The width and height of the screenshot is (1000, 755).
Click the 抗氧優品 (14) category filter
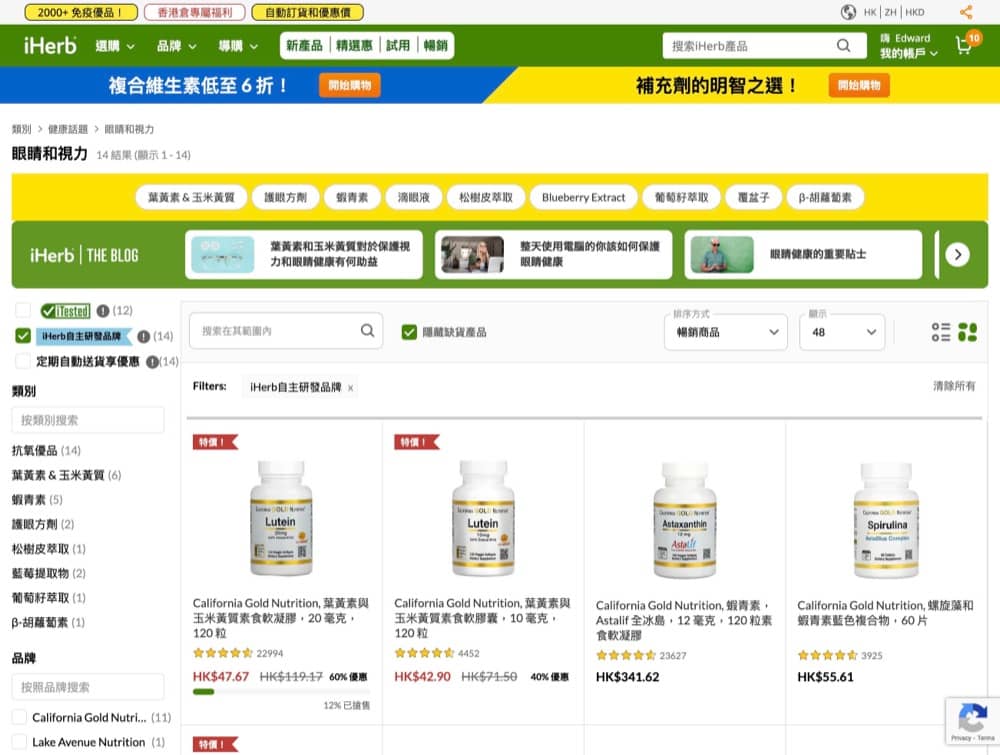tap(46, 450)
